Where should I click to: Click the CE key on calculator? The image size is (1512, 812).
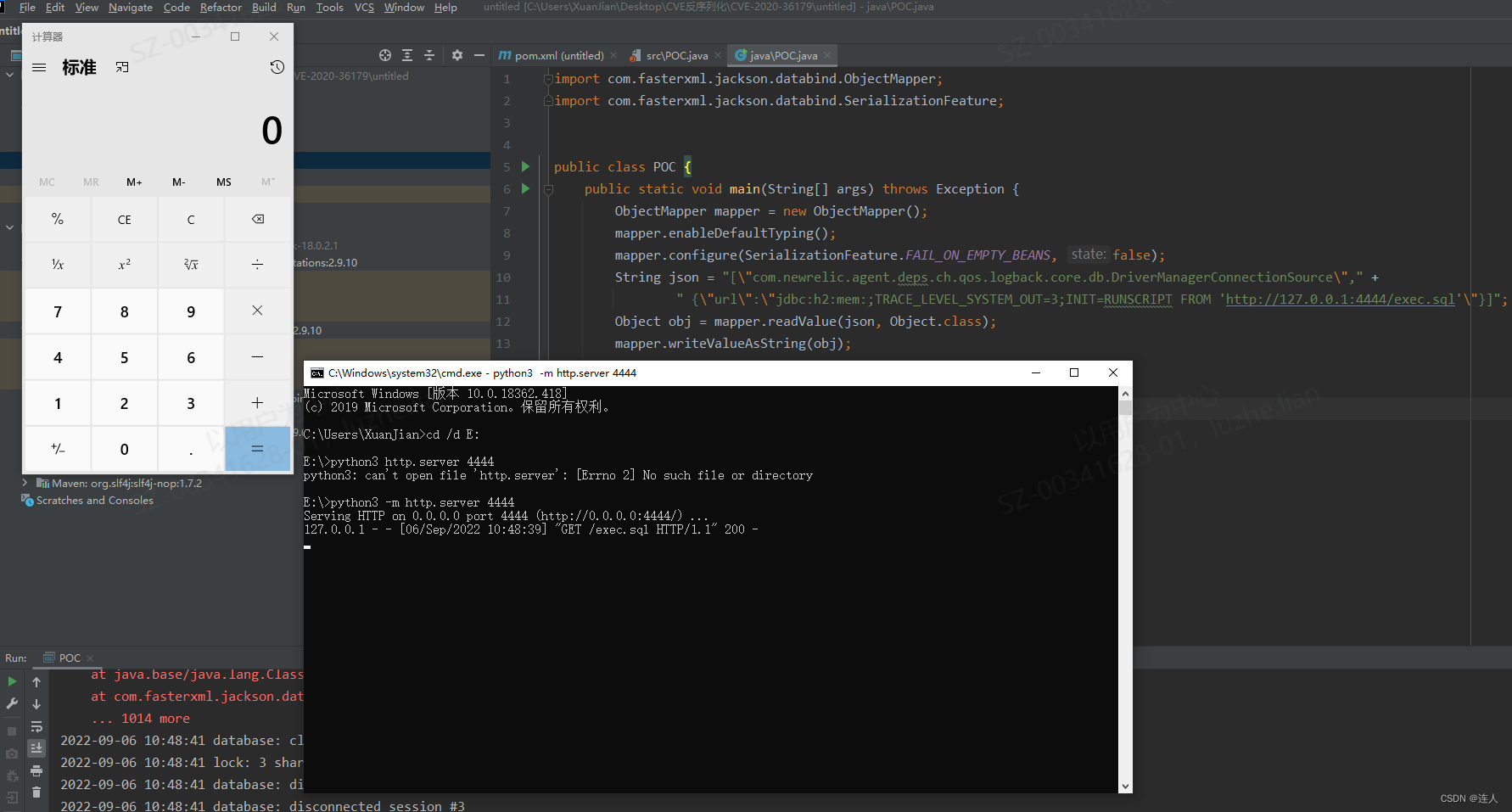[124, 219]
